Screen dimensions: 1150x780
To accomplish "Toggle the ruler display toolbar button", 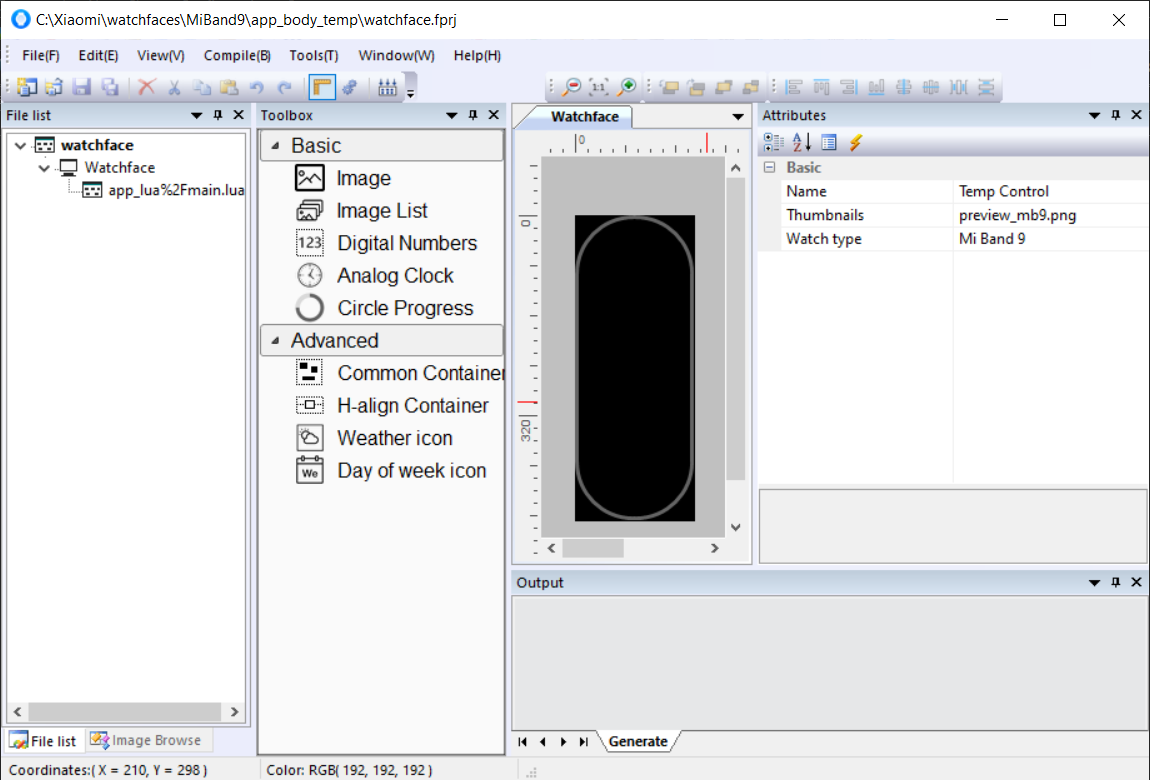I will [321, 87].
